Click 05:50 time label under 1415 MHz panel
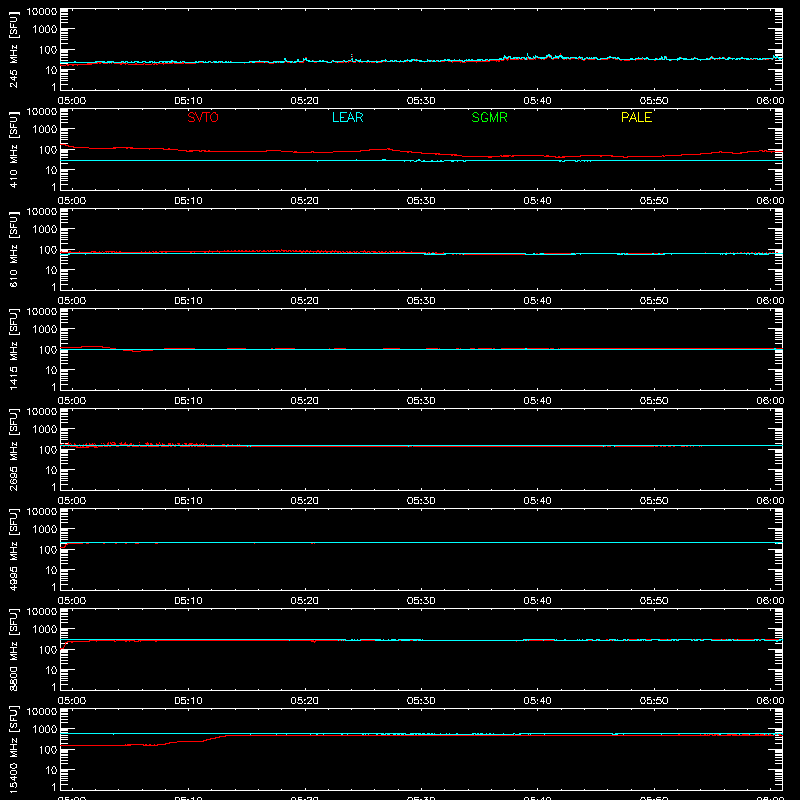Screen dimensions: 800x800 (x=654, y=401)
